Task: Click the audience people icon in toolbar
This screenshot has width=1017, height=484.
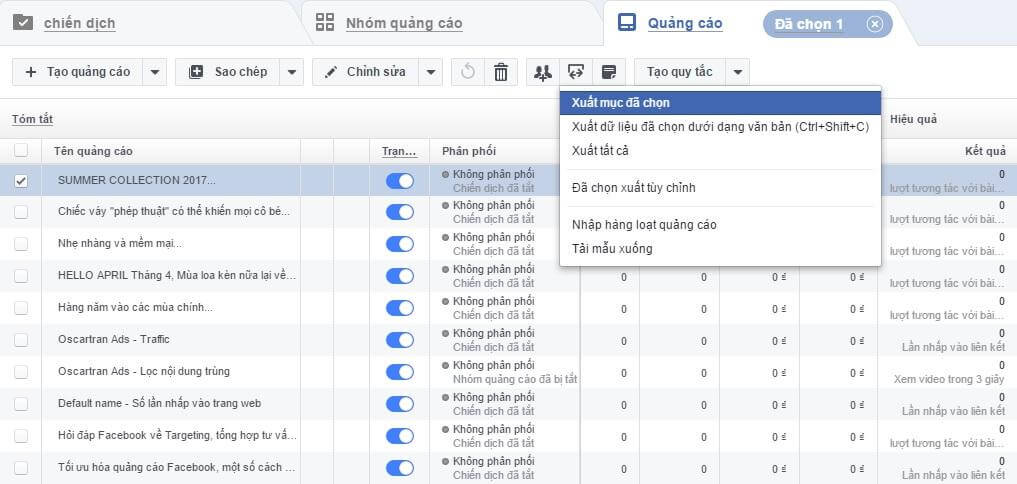Action: click(x=542, y=72)
